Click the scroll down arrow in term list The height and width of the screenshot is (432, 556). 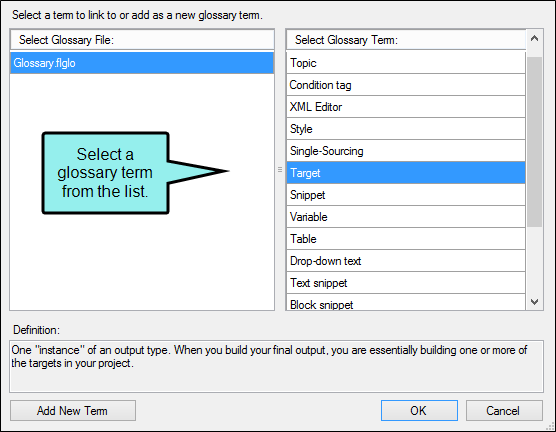pyautogui.click(x=534, y=302)
